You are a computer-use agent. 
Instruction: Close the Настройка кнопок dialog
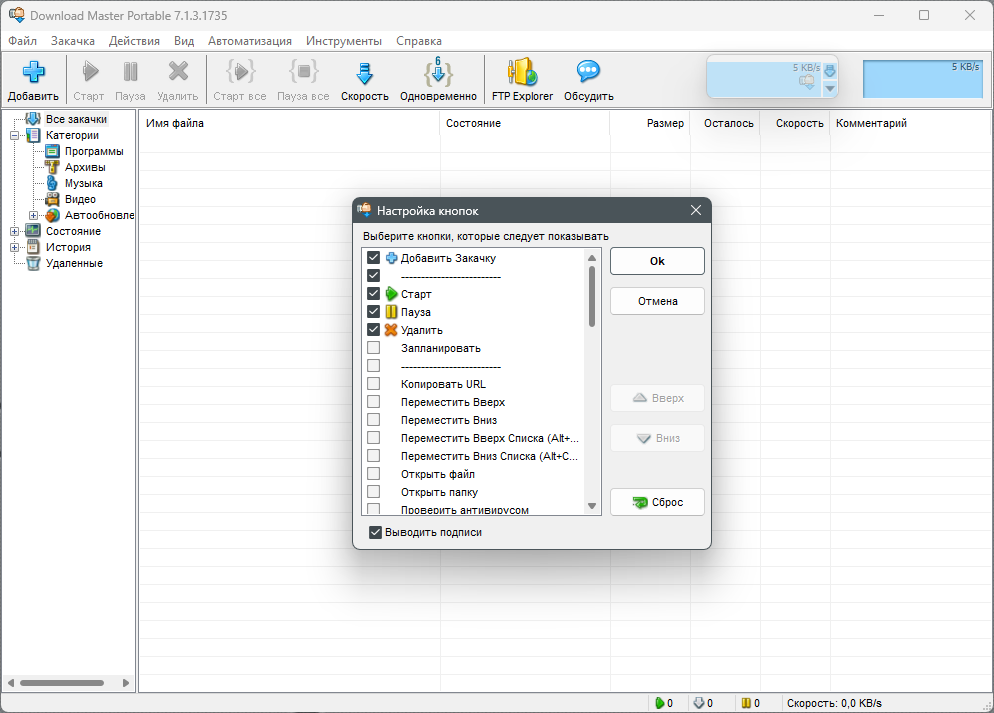pyautogui.click(x=695, y=210)
